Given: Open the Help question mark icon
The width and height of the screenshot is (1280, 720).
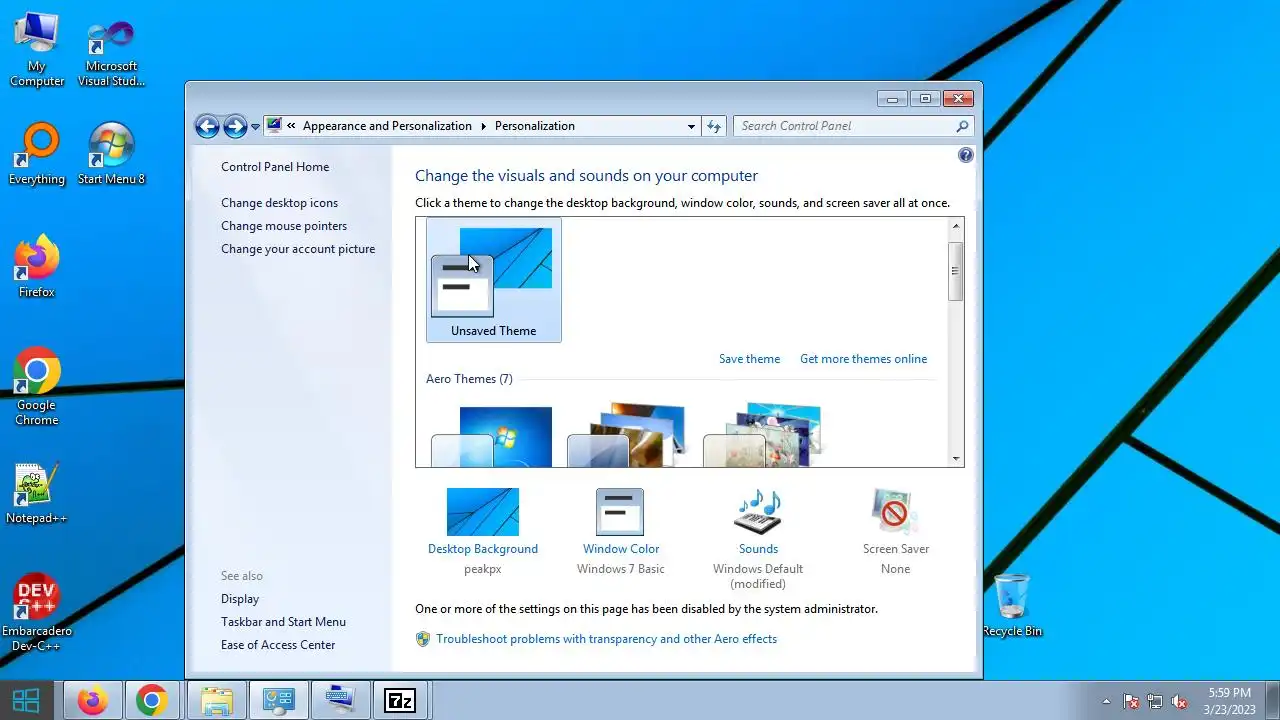Looking at the screenshot, I should click(x=965, y=155).
